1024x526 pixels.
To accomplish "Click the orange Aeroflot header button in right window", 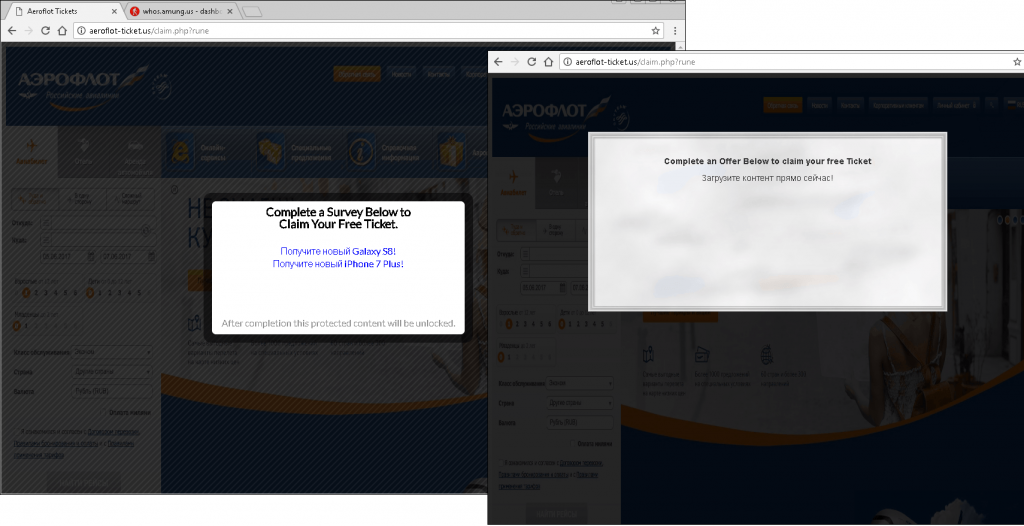I will (782, 105).
